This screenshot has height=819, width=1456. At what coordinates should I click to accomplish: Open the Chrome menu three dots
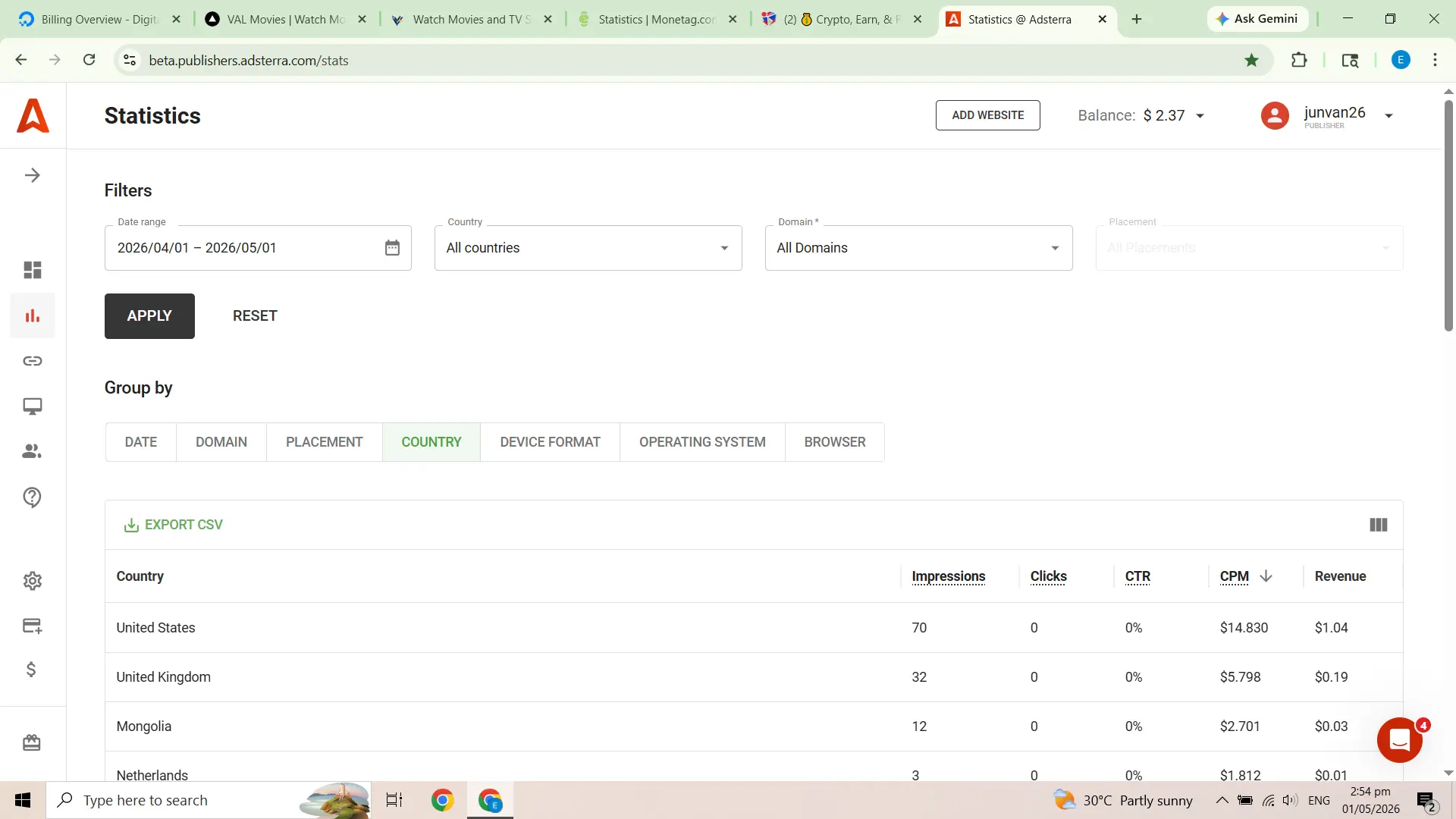click(1435, 60)
